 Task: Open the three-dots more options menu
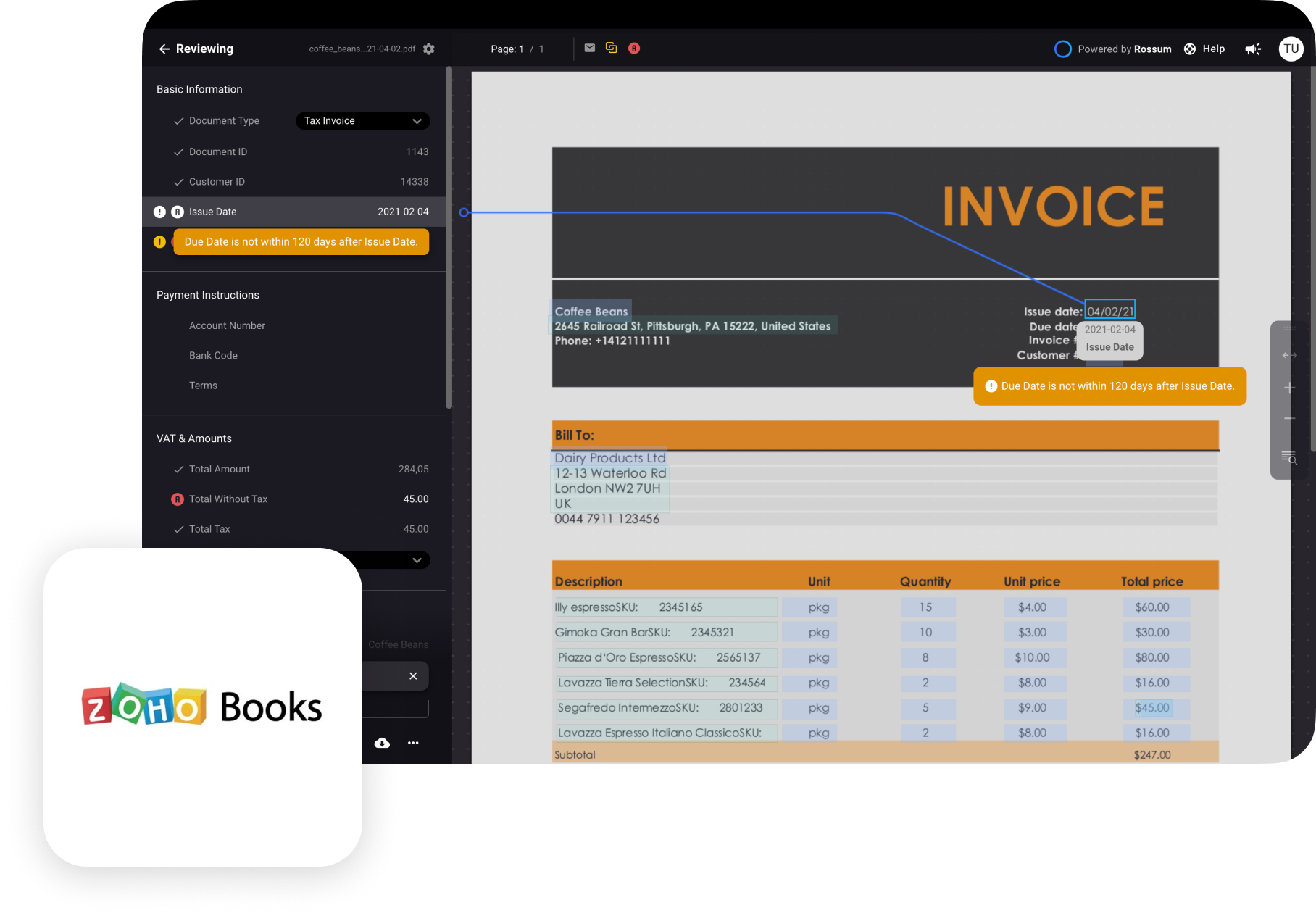(x=413, y=743)
